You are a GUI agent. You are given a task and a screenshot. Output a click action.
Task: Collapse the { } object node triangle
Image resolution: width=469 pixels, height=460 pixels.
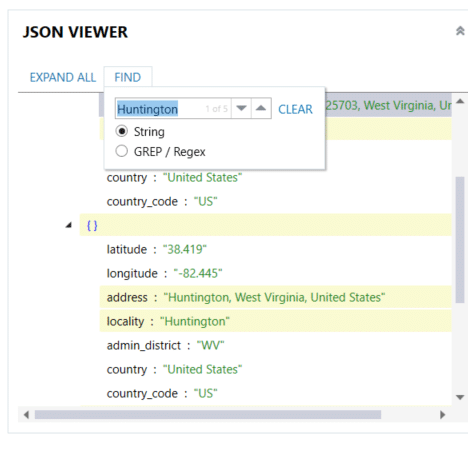point(69,225)
